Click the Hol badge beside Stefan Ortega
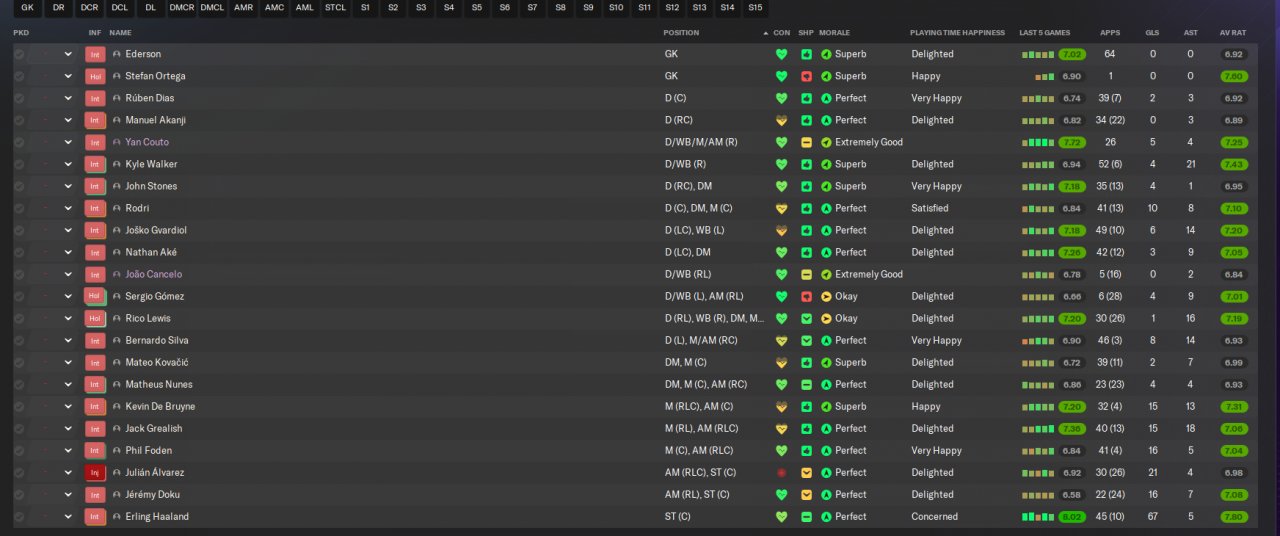Image resolution: width=1280 pixels, height=536 pixels. click(95, 76)
